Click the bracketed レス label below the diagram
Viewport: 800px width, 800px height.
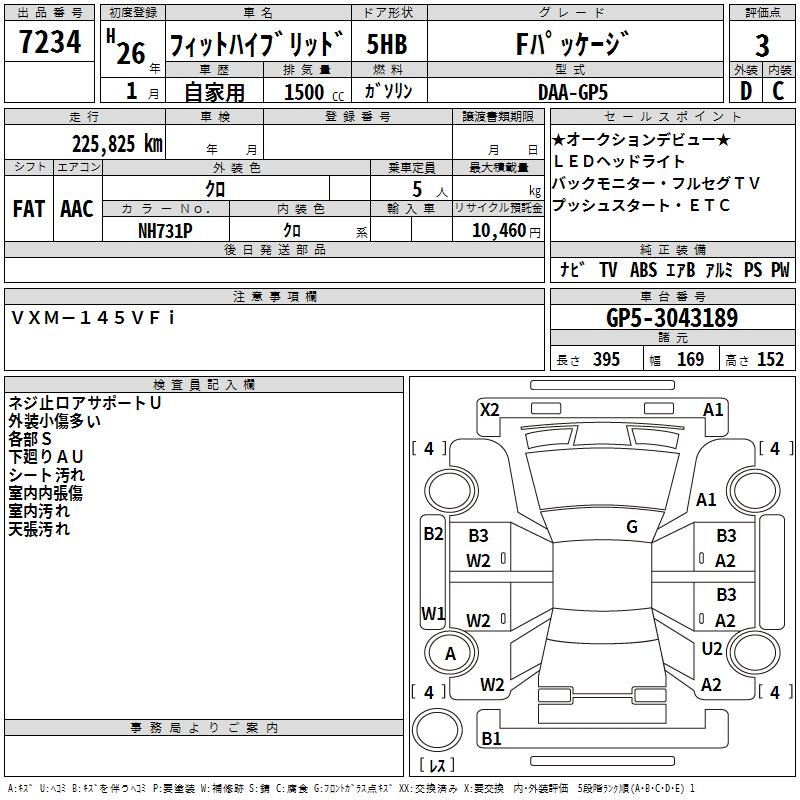click(x=436, y=767)
